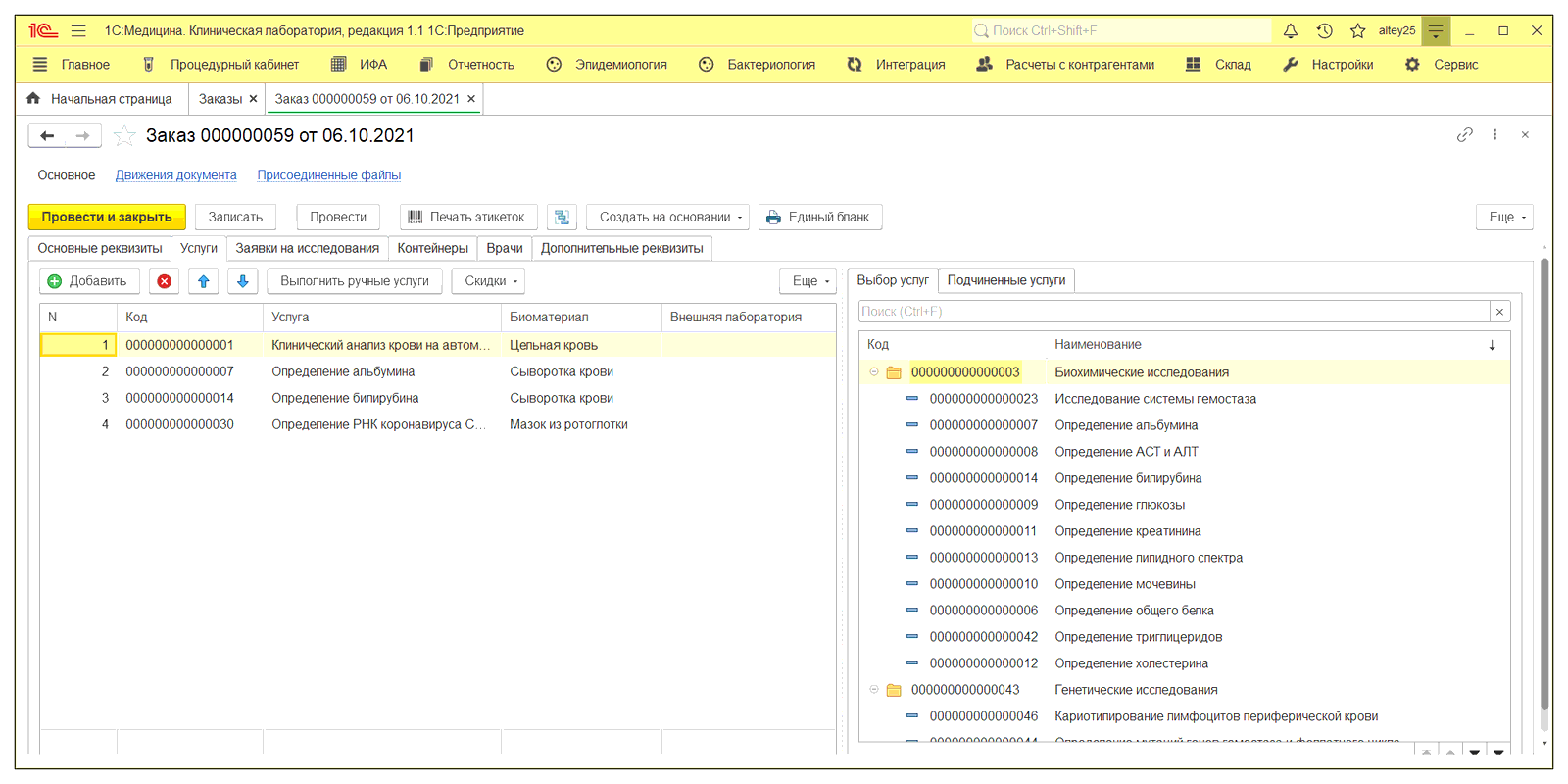Viewport: 1568px width, 784px height.
Task: Open Присоединенные файлы link
Action: click(x=329, y=175)
